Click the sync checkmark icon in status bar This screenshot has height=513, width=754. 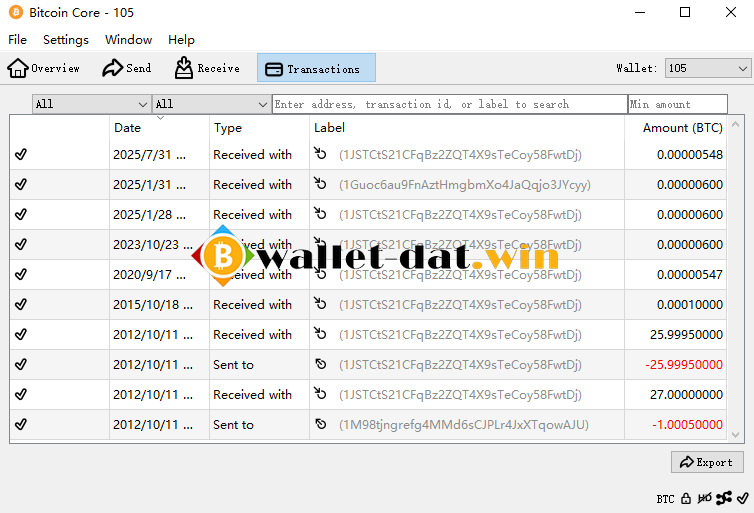[x=743, y=498]
